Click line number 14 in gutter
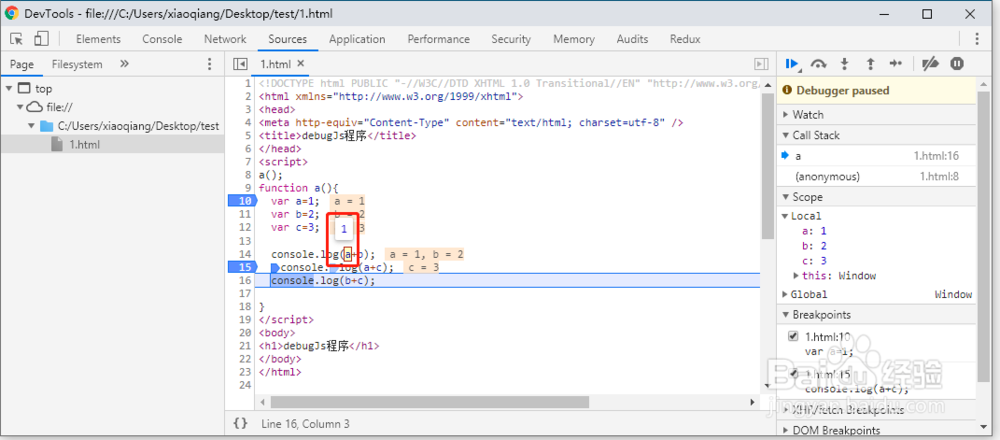1000x440 pixels. (246, 254)
